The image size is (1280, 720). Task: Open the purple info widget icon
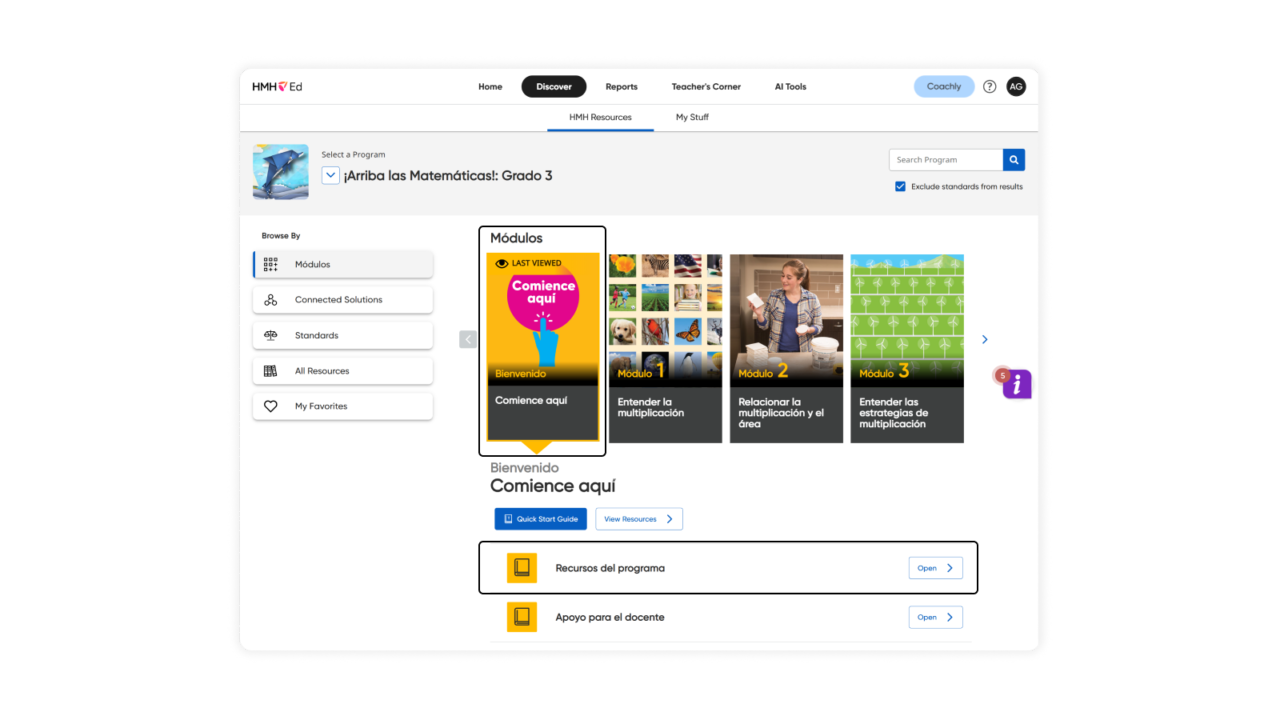1017,384
